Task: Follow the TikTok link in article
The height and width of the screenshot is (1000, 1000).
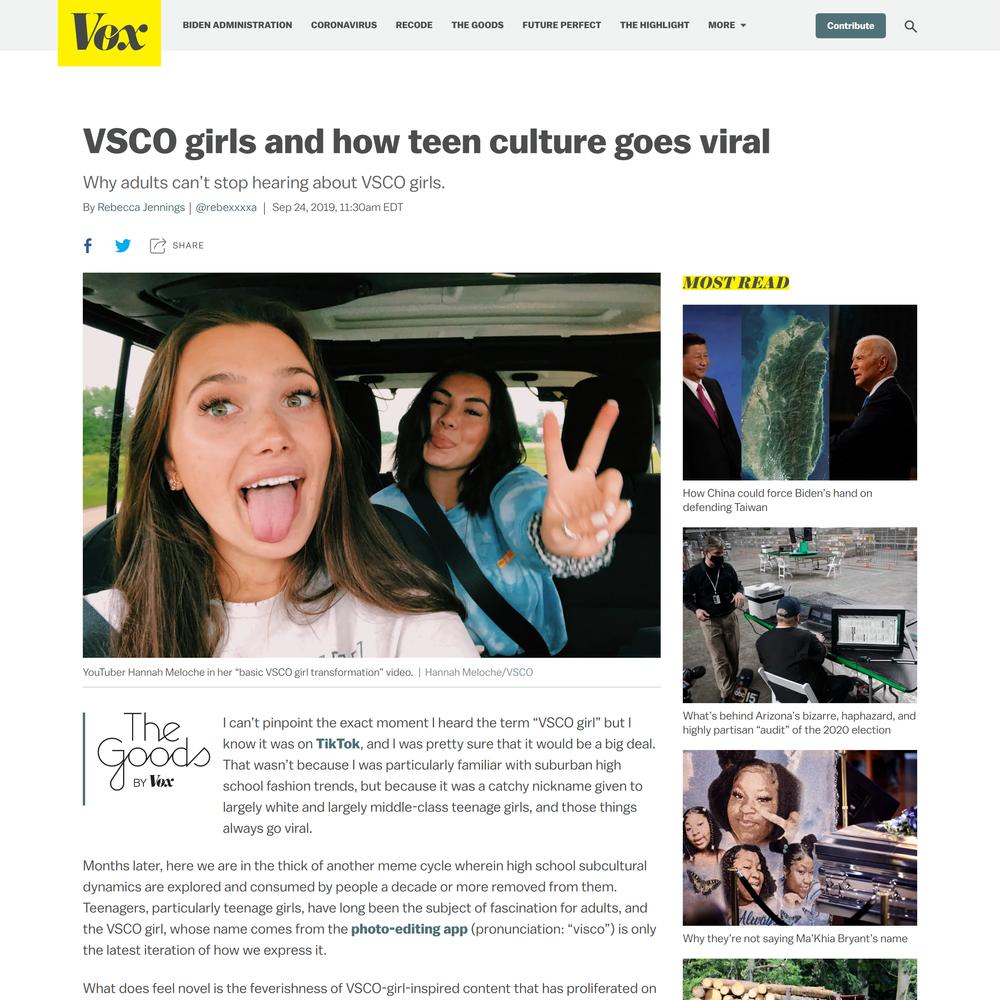Action: 338,744
